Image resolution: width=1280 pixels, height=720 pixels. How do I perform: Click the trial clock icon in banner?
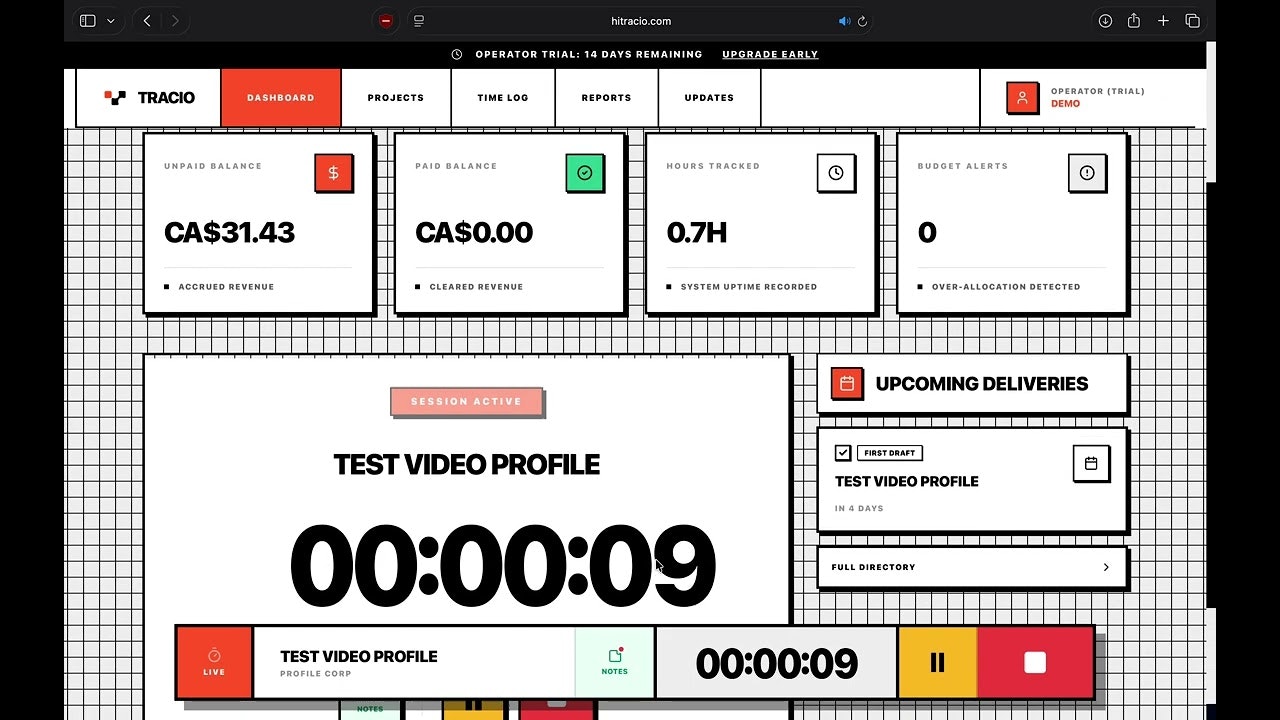[x=457, y=54]
